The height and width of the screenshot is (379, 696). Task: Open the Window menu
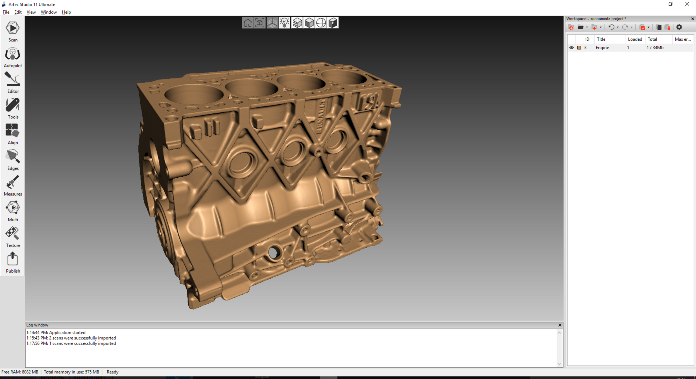point(48,12)
